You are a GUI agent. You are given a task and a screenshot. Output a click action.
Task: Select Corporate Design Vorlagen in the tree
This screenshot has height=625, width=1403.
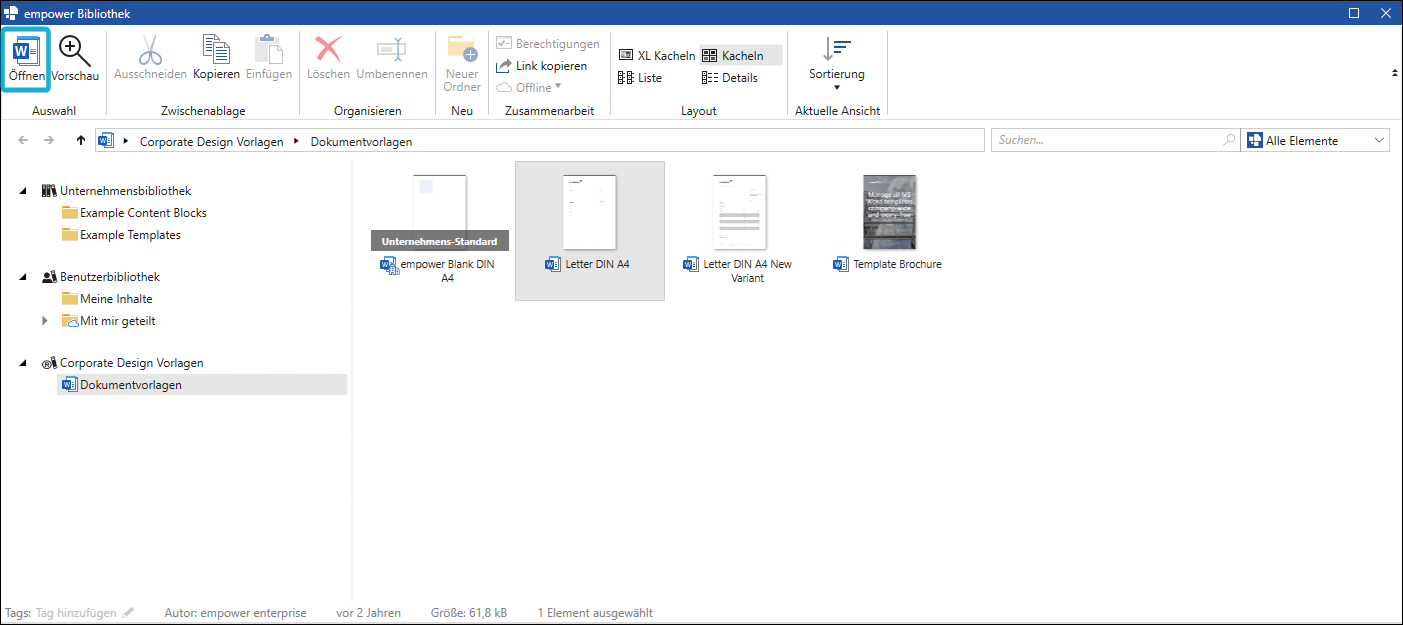click(x=131, y=363)
